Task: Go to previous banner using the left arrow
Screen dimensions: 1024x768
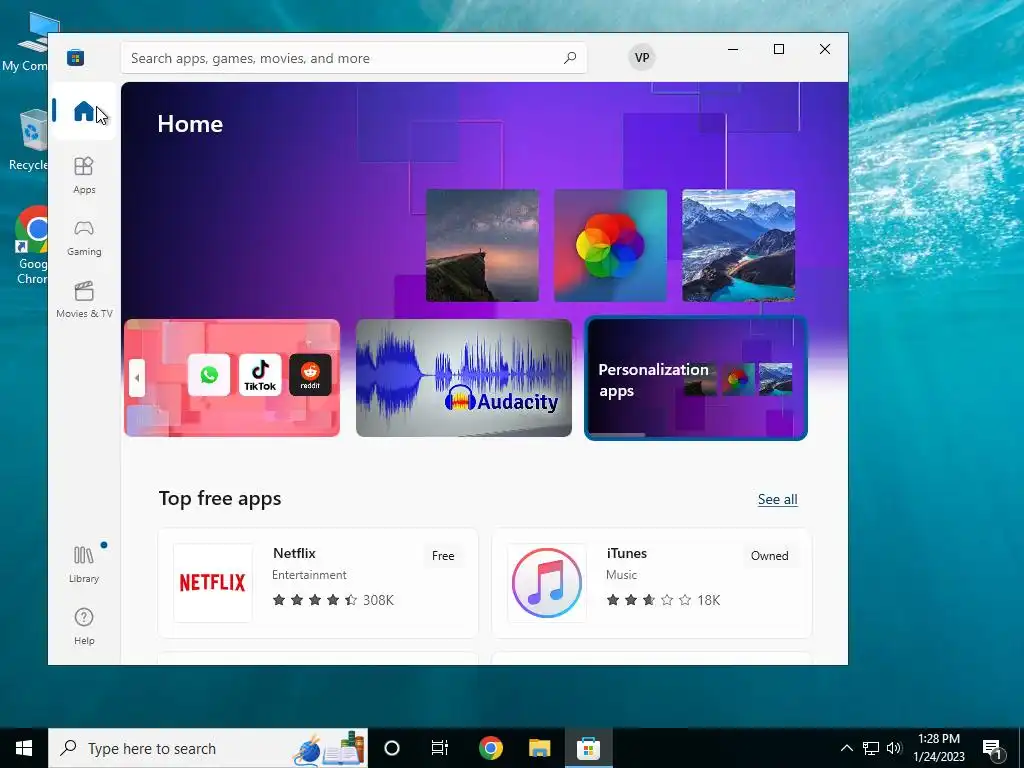Action: tap(136, 377)
